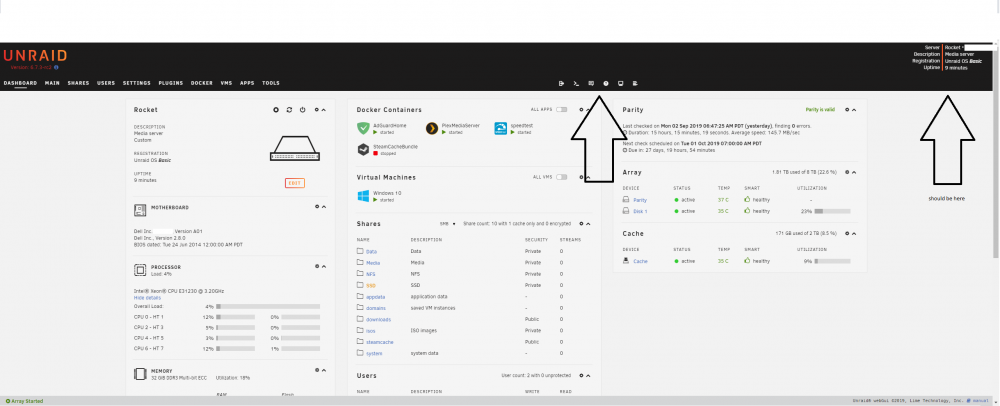Image resolution: width=1000 pixels, height=406 pixels.
Task: Click the EDIT button in Rocket panel
Action: (x=295, y=183)
